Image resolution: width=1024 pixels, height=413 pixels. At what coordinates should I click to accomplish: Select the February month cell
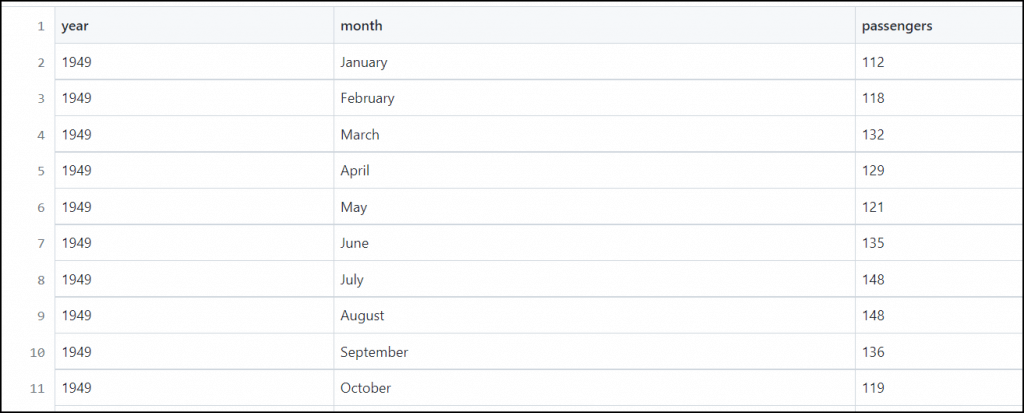[367, 98]
